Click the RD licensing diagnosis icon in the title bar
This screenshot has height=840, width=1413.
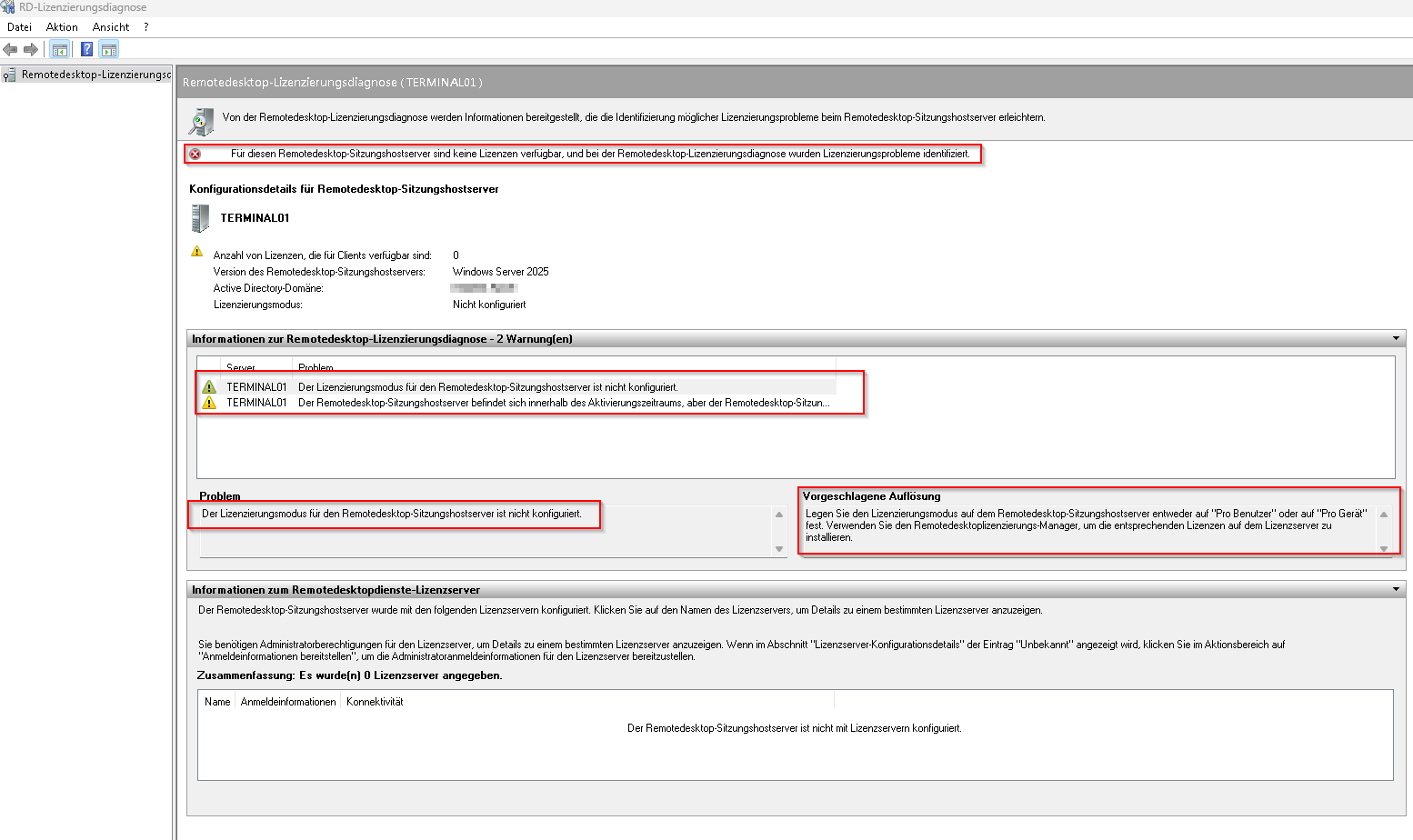[x=8, y=7]
